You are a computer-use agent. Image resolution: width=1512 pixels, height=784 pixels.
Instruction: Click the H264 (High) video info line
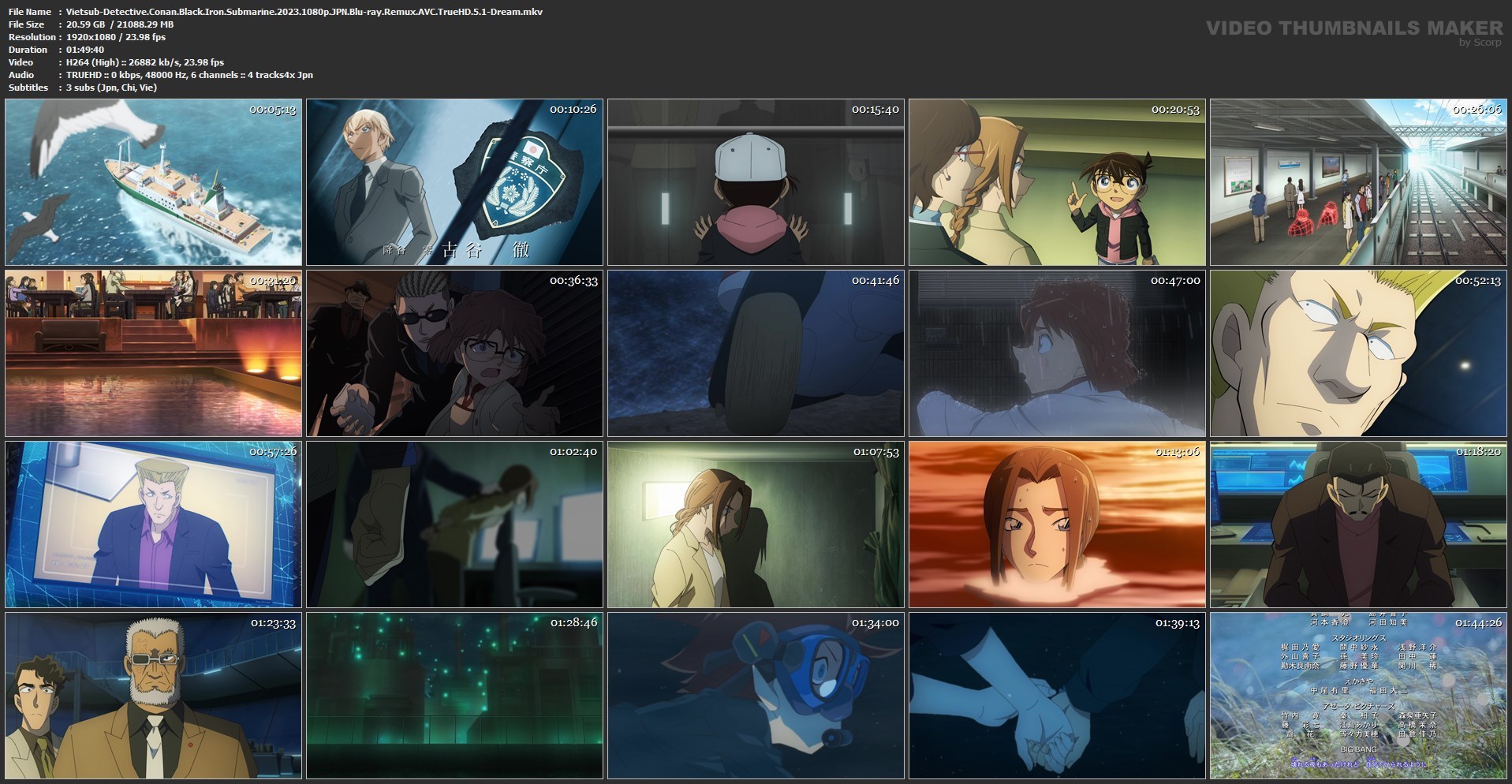[x=145, y=62]
